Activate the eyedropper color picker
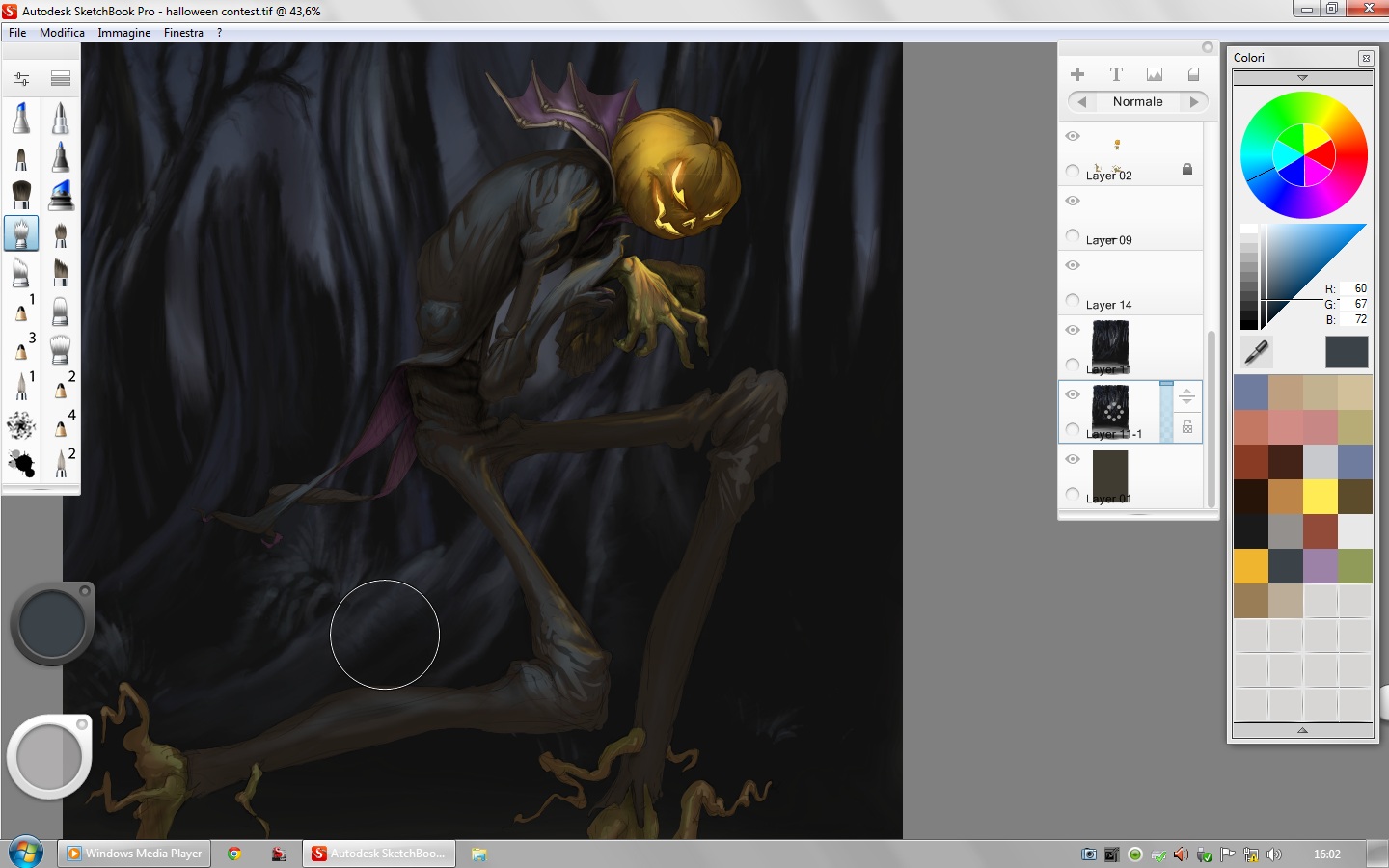The image size is (1389, 868). [x=1256, y=352]
